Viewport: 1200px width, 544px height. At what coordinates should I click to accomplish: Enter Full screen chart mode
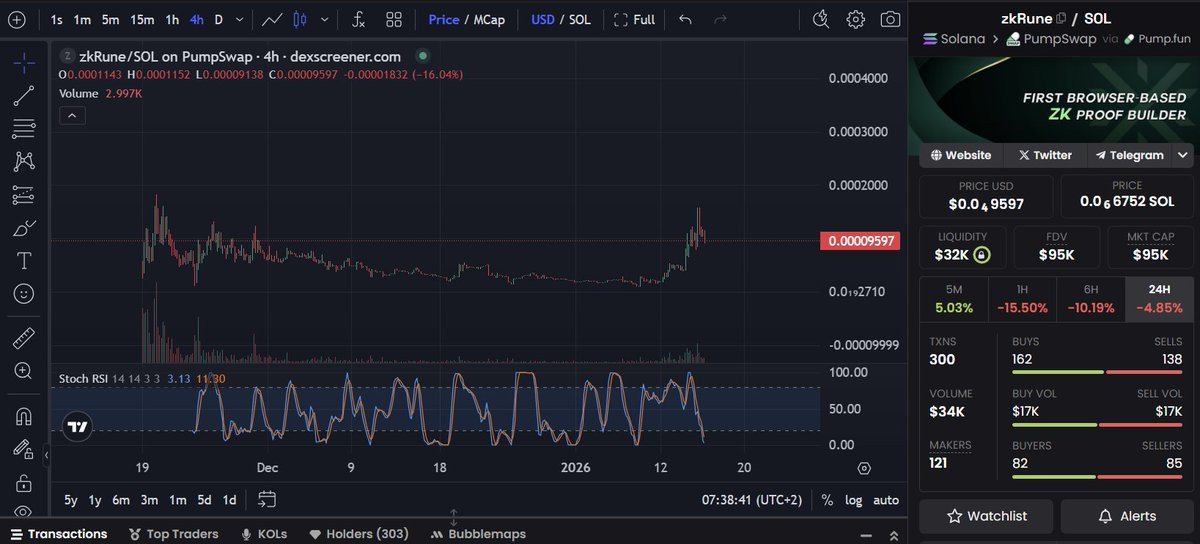click(x=635, y=19)
